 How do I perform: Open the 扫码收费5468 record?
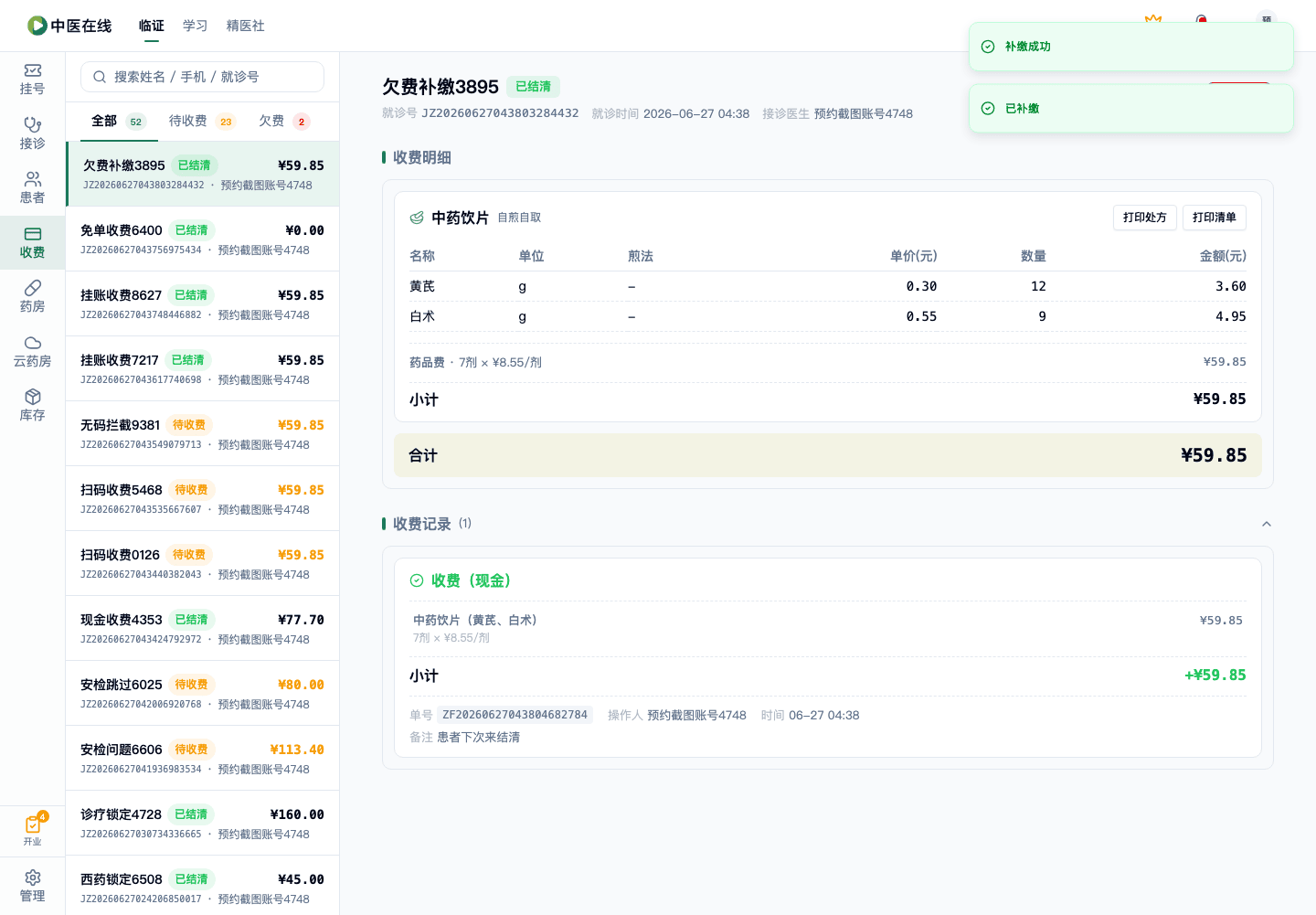[203, 498]
